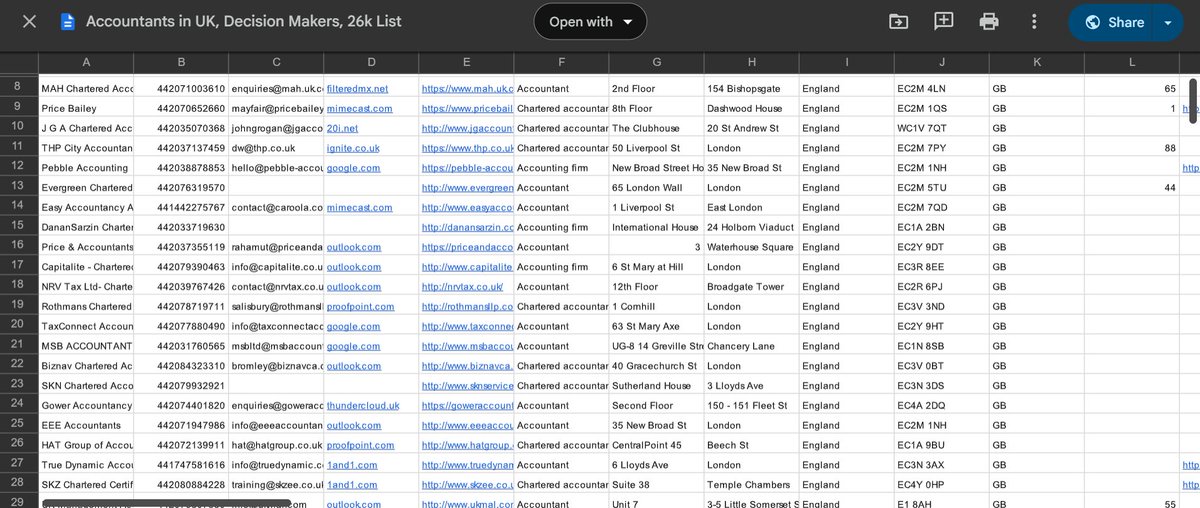Click the email cell 'dw@thp.co.uk'
The width and height of the screenshot is (1200, 508).
click(276, 148)
